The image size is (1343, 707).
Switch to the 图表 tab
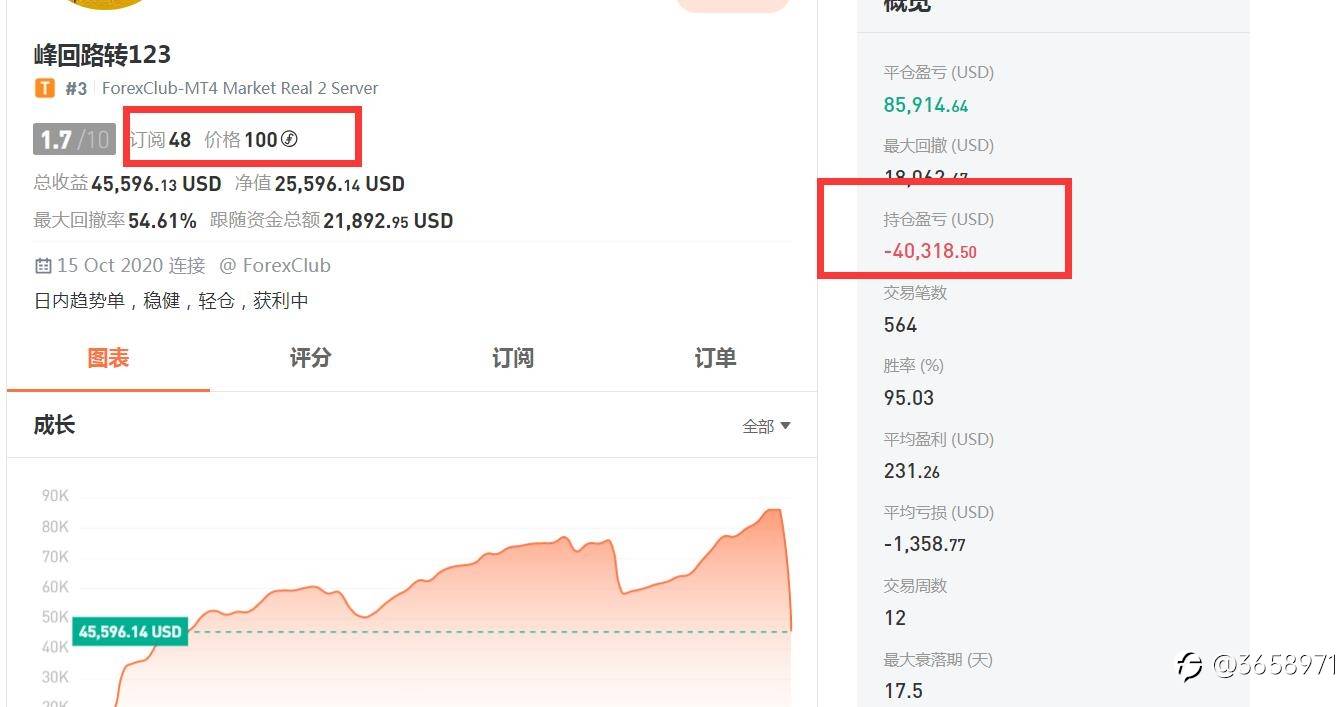(108, 358)
